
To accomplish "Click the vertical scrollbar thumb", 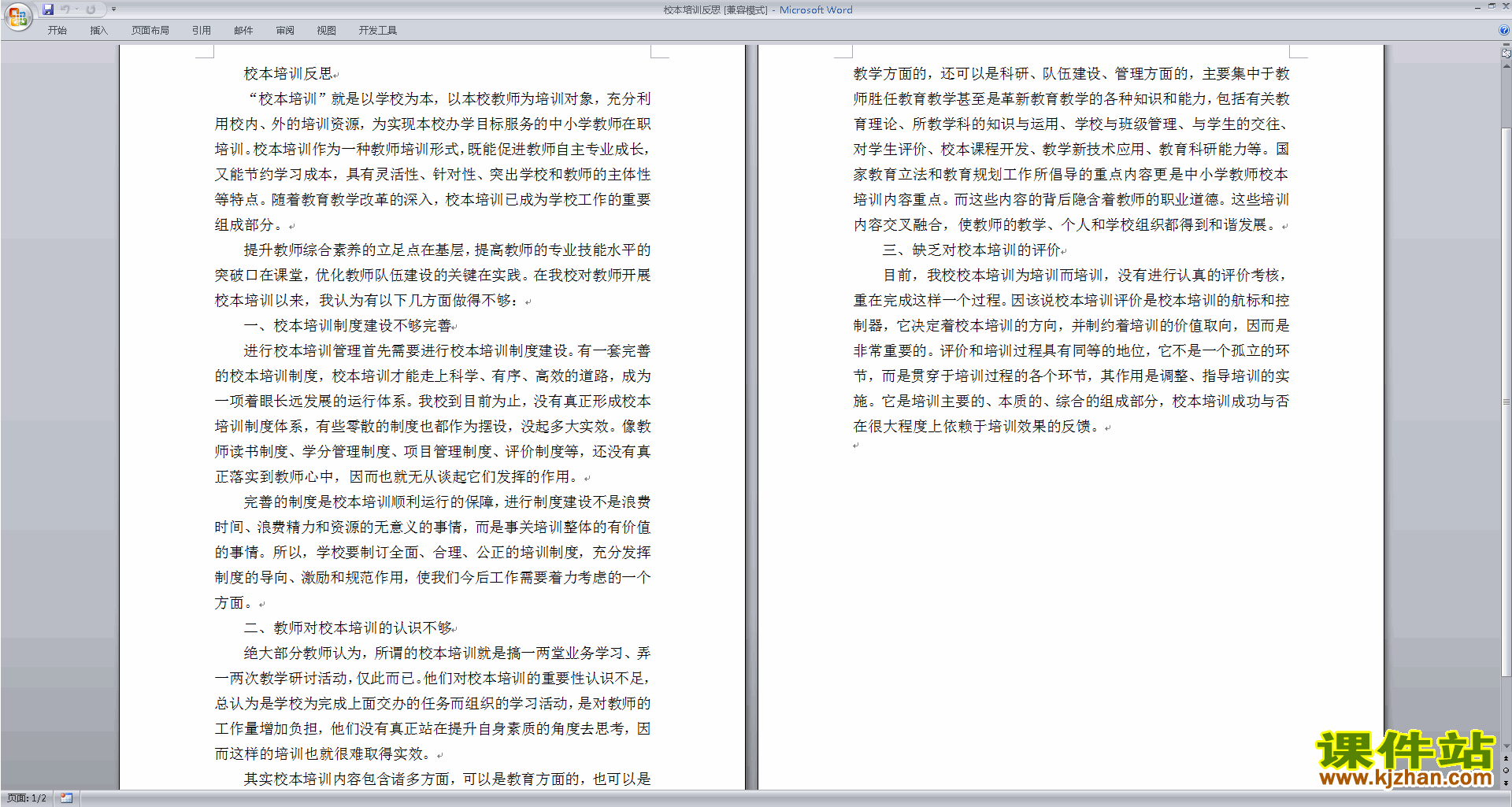I will point(1506,402).
